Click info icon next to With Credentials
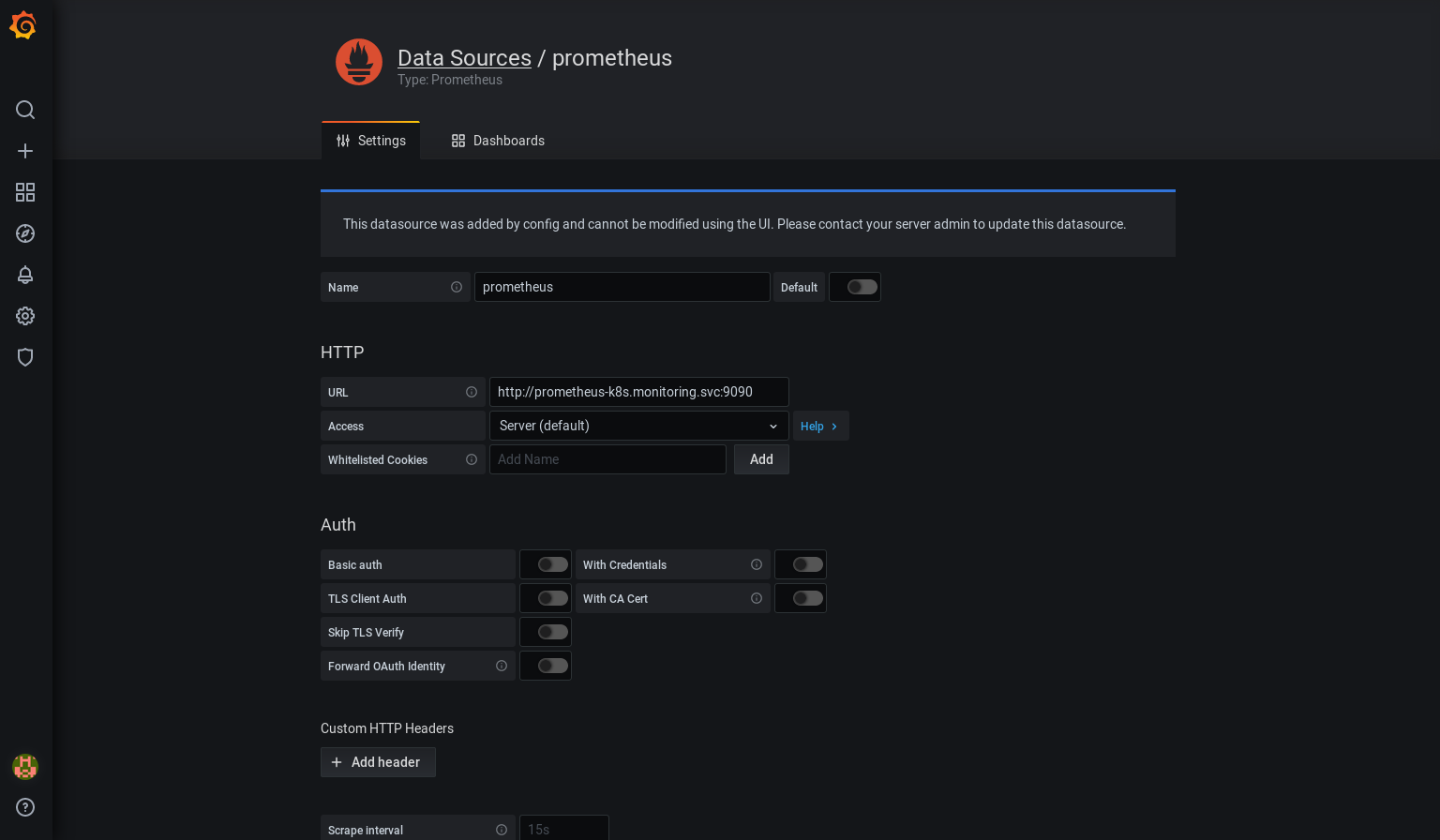The height and width of the screenshot is (840, 1440). click(757, 564)
